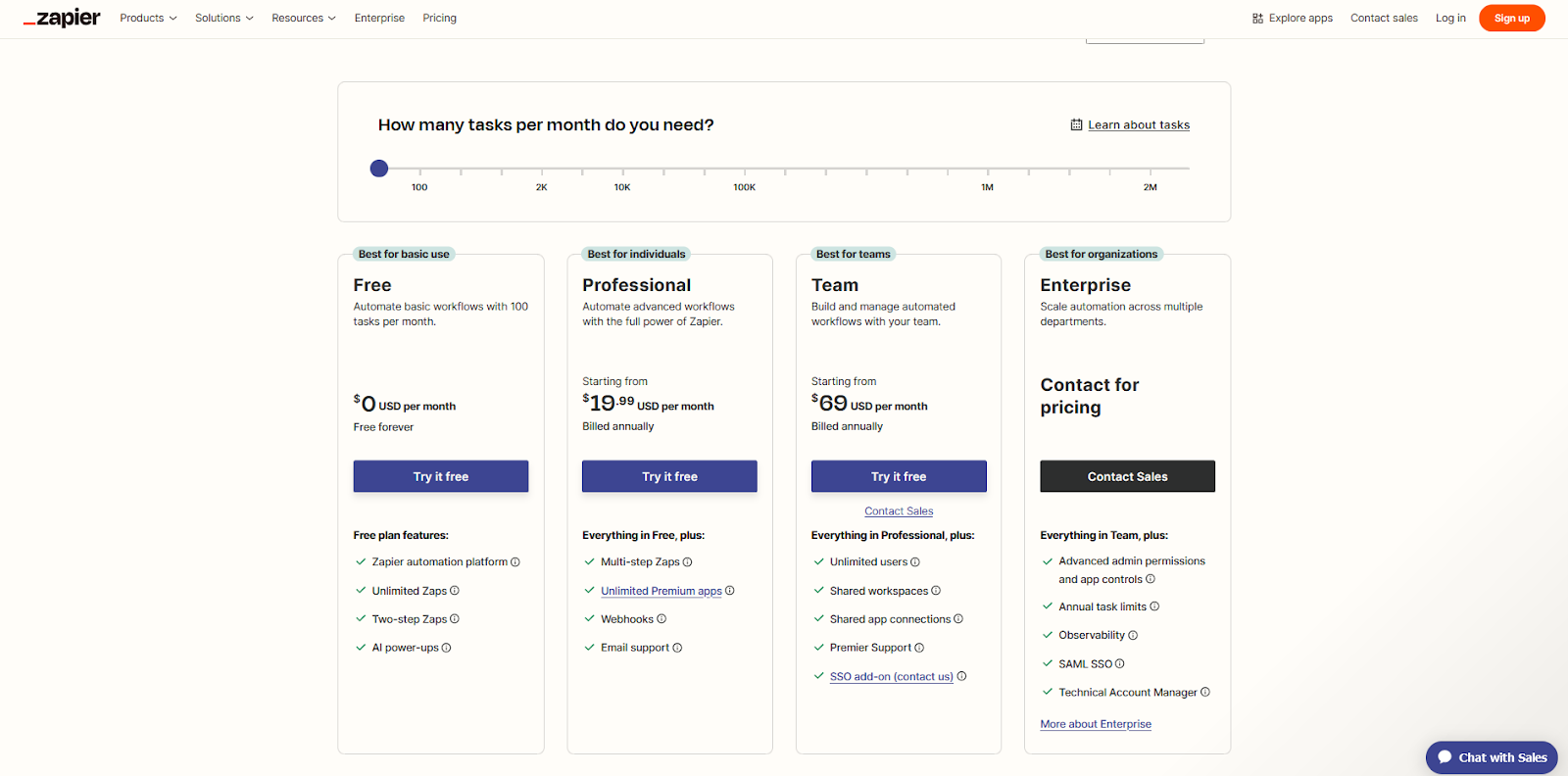The width and height of the screenshot is (1568, 776).
Task: Click the tasks slider handle
Action: tap(379, 169)
